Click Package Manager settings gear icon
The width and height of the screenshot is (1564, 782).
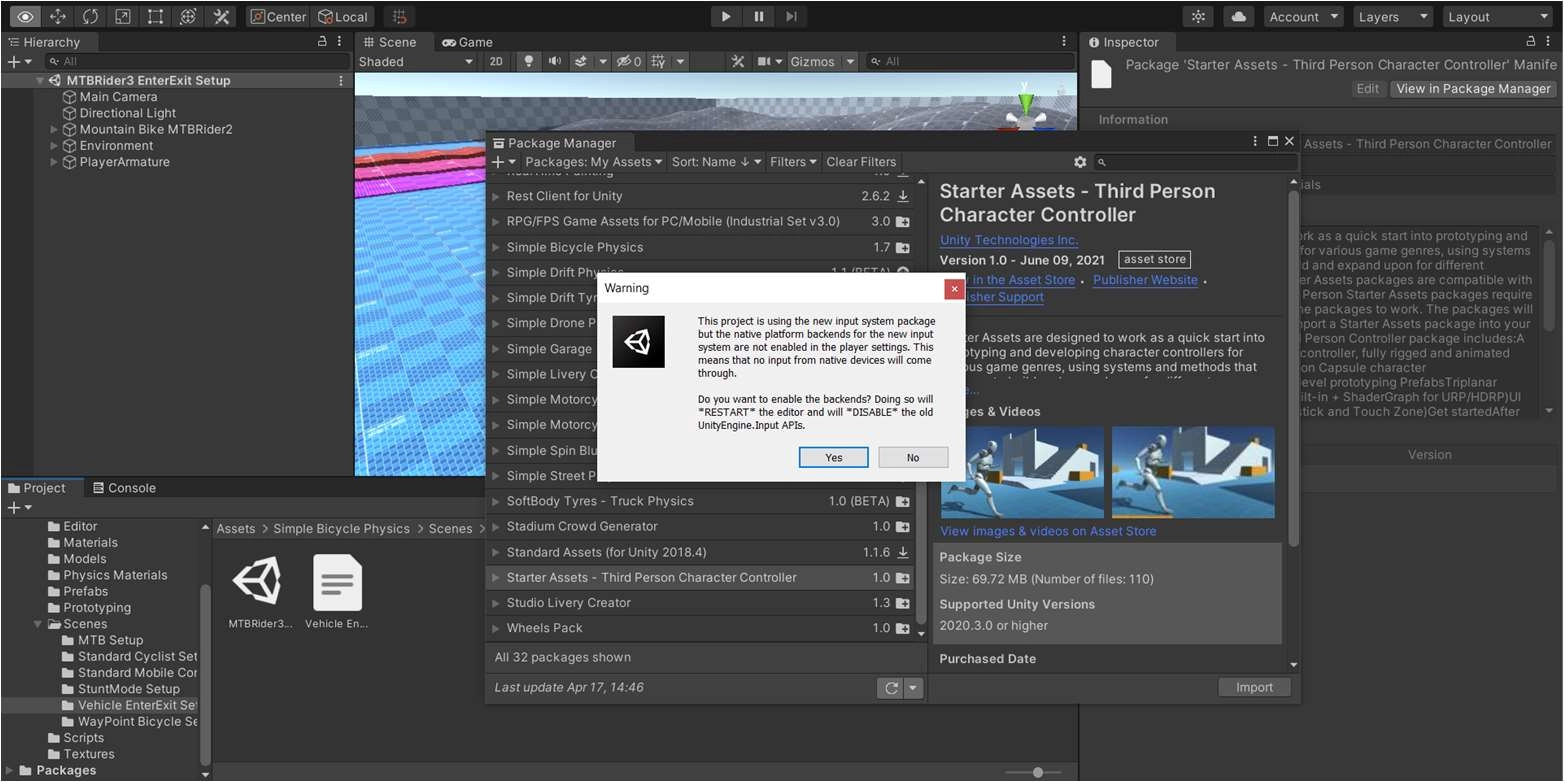(x=1080, y=162)
